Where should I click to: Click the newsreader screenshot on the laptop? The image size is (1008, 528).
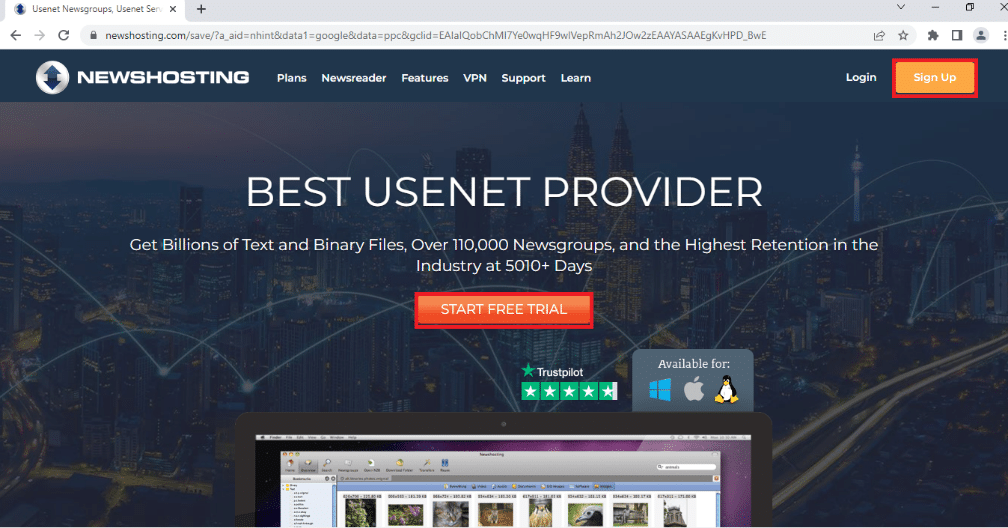504,481
